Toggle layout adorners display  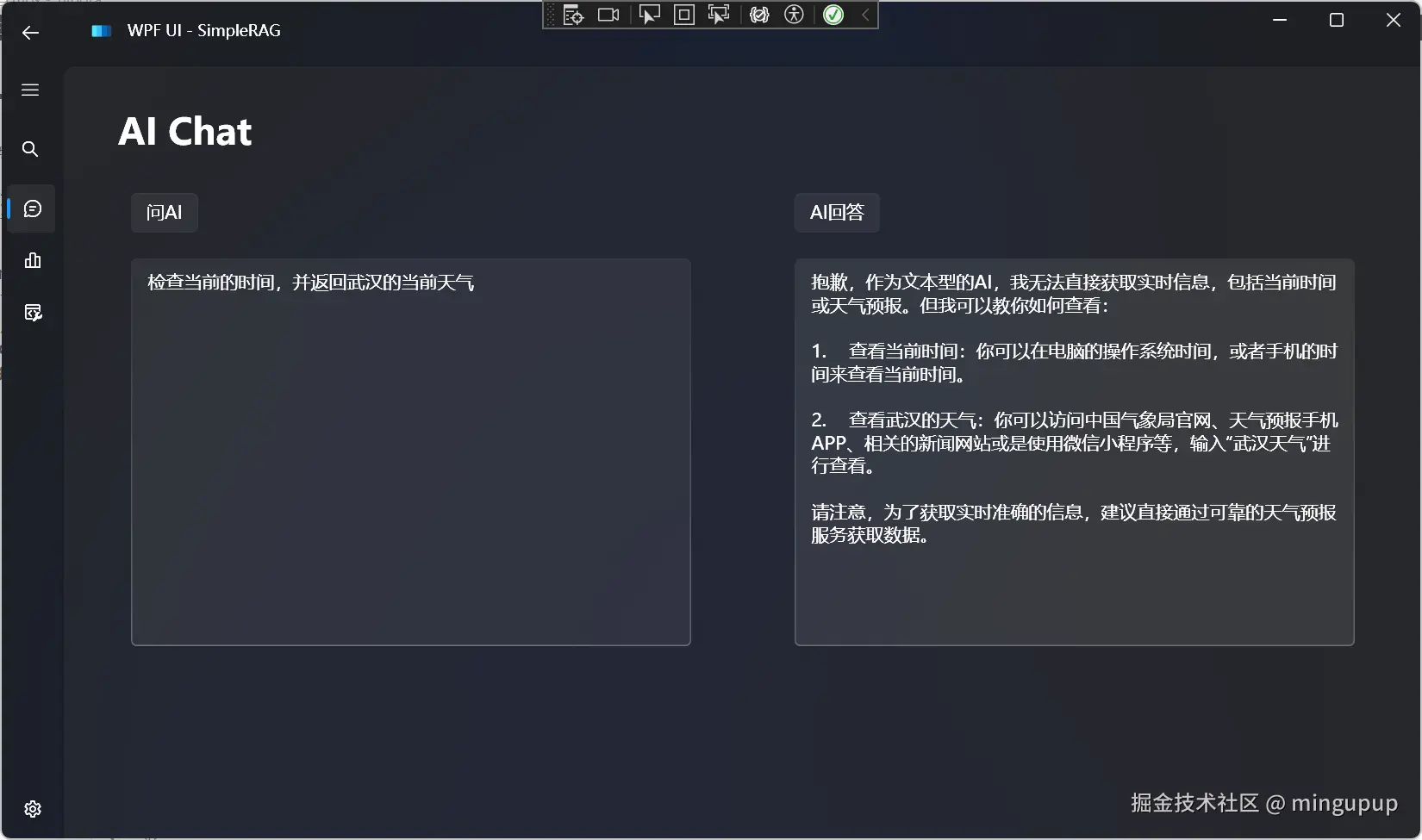(x=683, y=15)
